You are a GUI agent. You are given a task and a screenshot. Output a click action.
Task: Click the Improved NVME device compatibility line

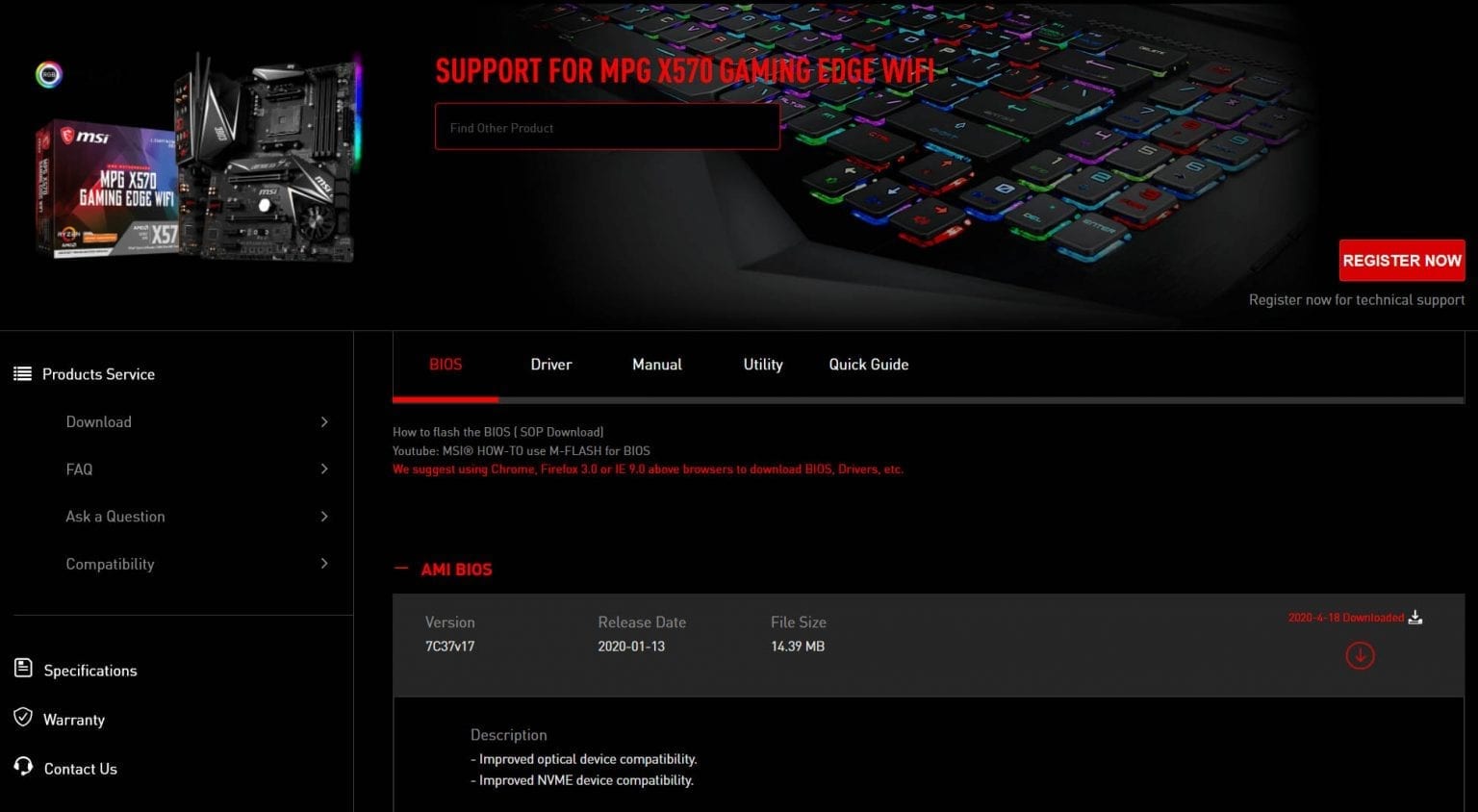582,780
